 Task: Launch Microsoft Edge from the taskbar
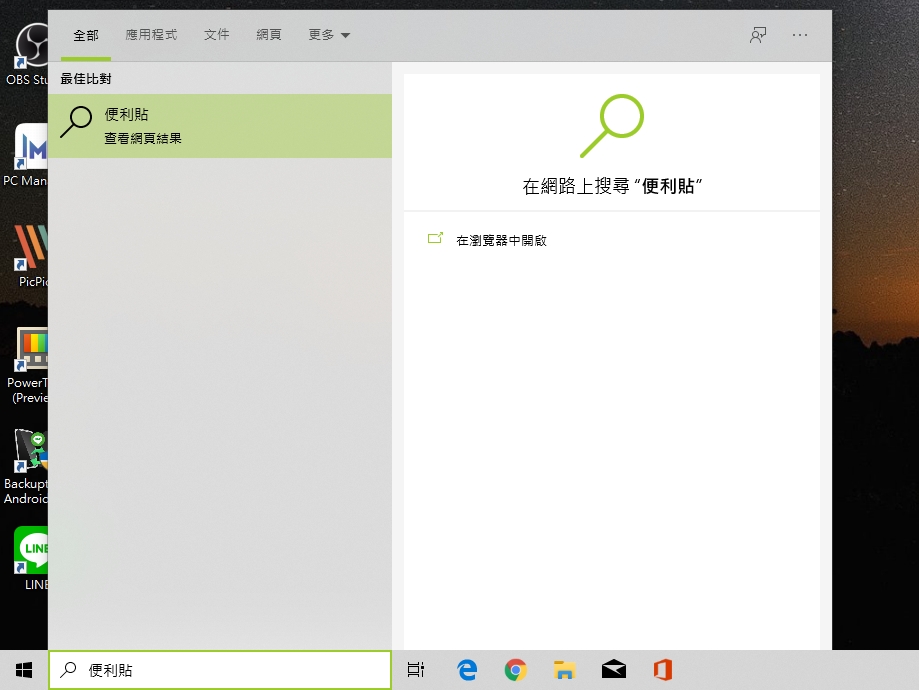(x=467, y=670)
